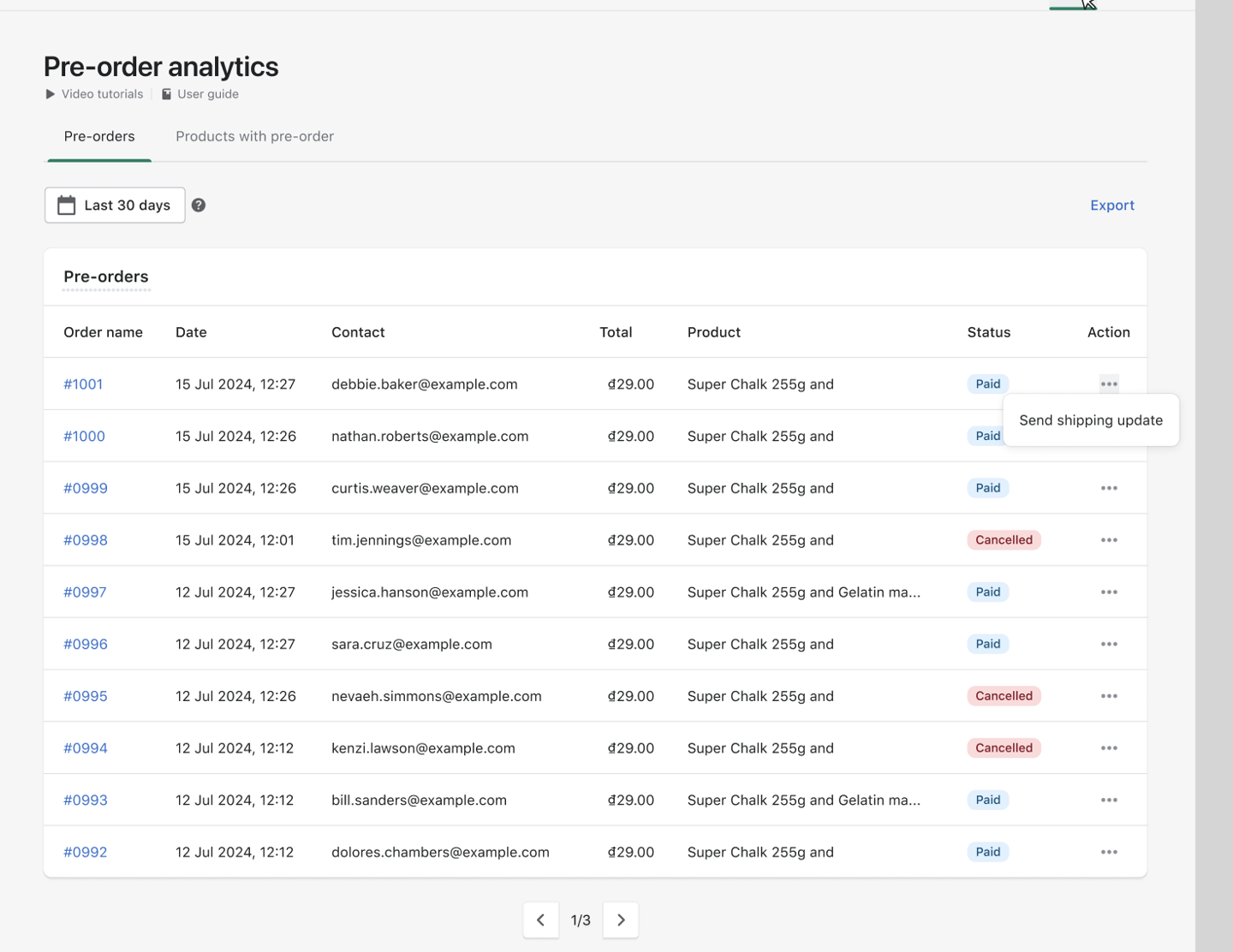Open order #1001
This screenshot has width=1233, height=952.
83,384
